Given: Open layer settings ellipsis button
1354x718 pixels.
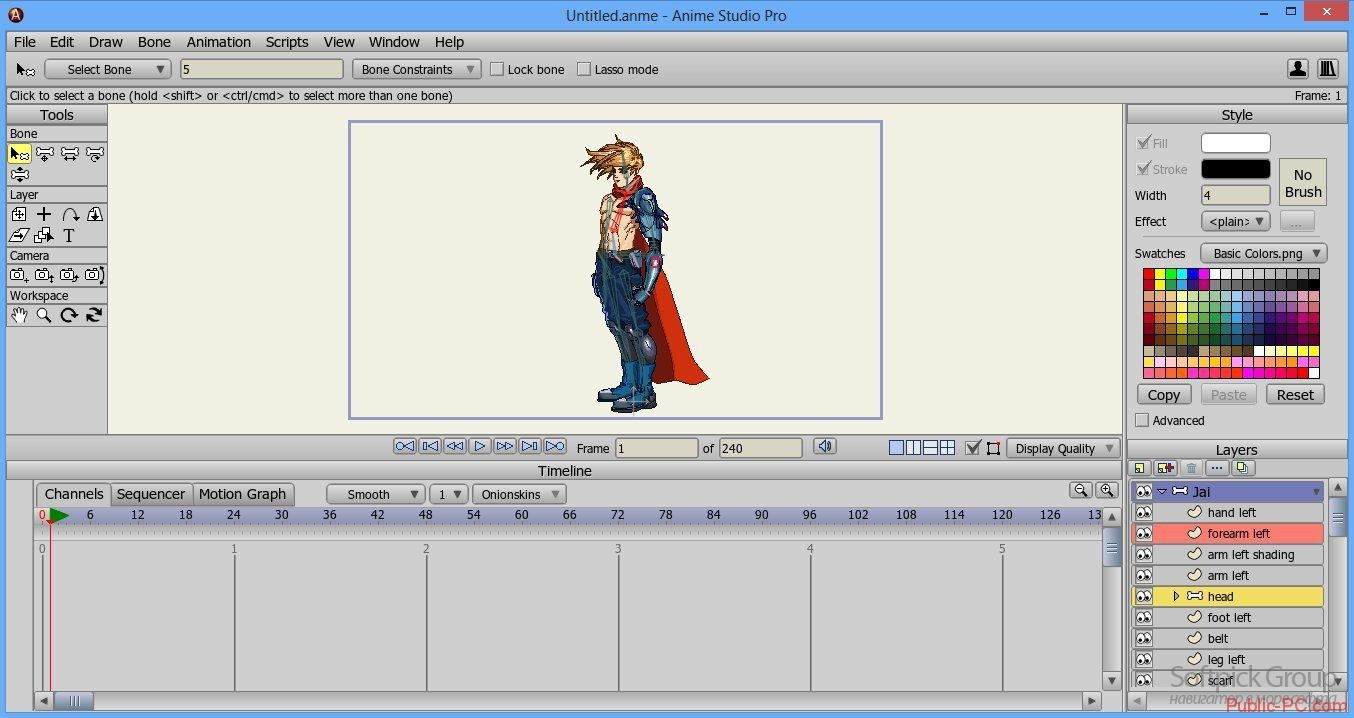Looking at the screenshot, I should pos(1217,468).
